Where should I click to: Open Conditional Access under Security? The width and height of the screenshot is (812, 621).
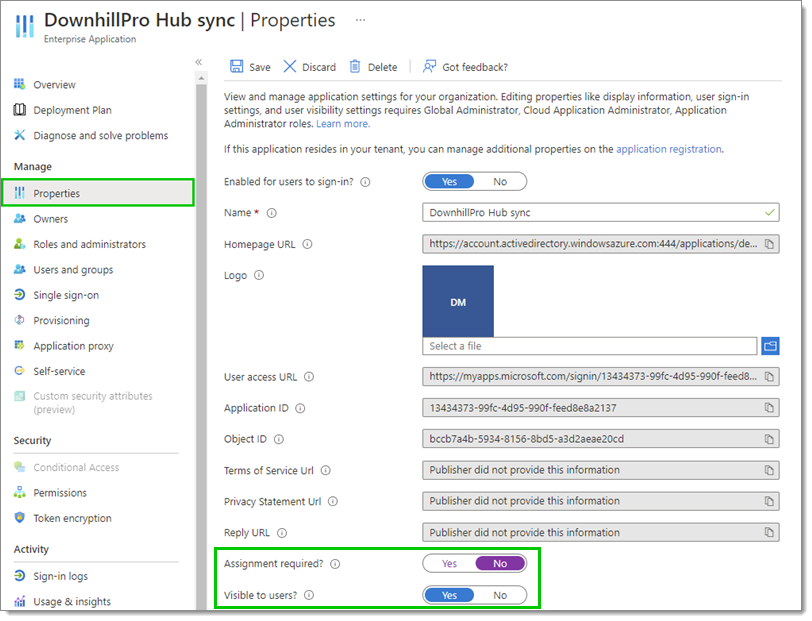[76, 467]
